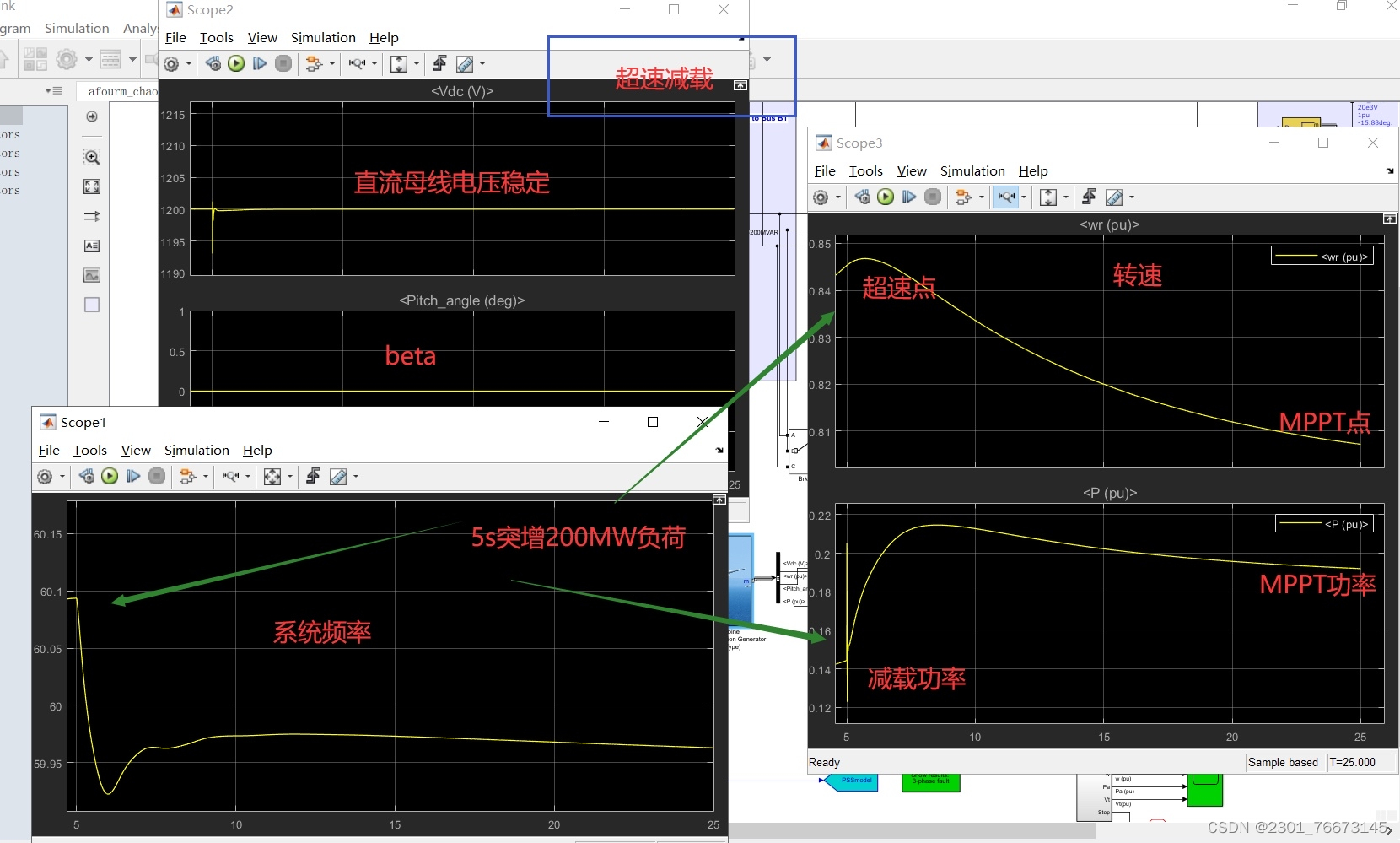Screen dimensions: 1400x843
Task: Maximize the Scope1 axes icon
Action: [x=719, y=500]
